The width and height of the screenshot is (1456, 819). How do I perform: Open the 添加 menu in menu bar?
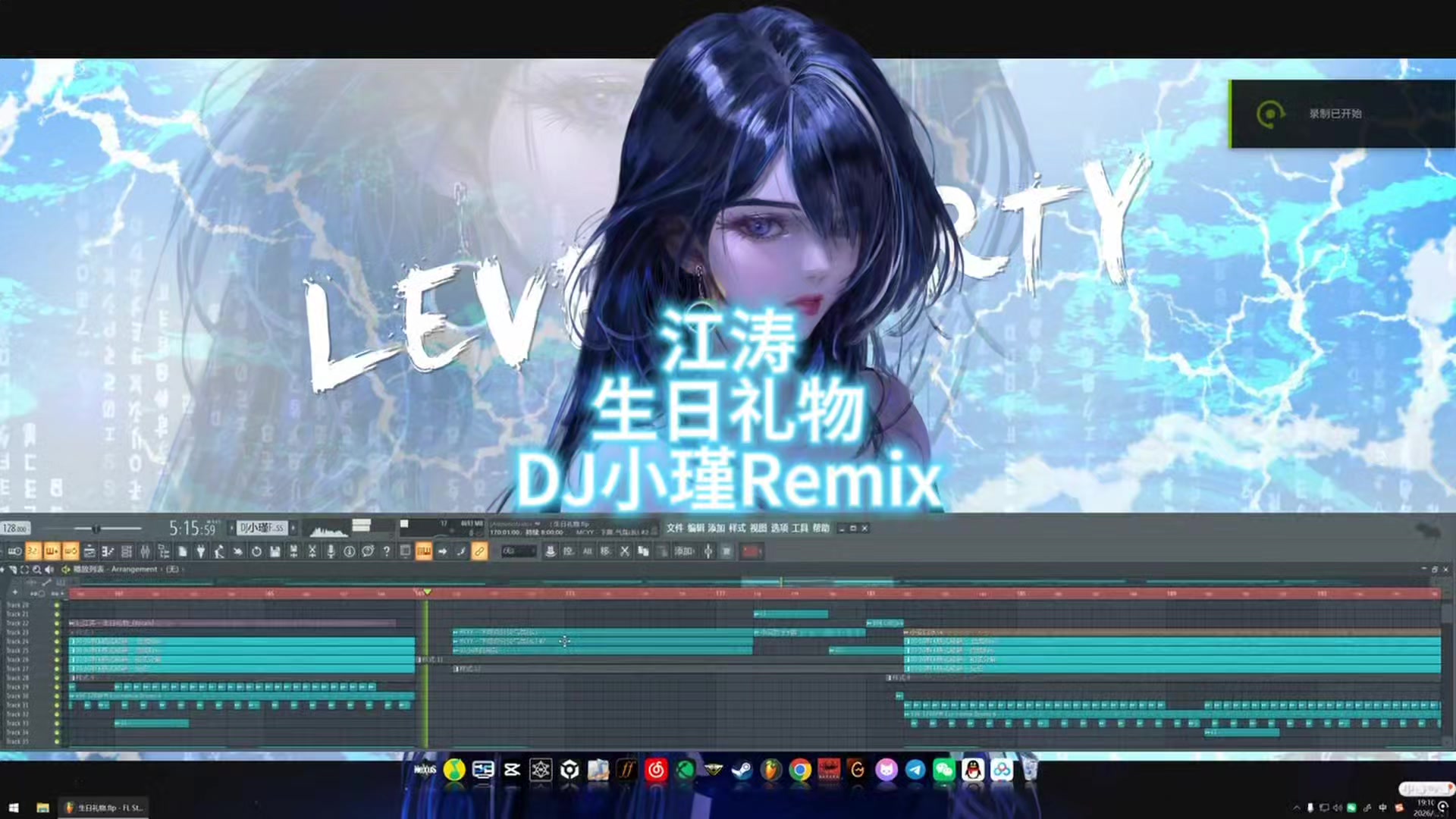[x=716, y=528]
